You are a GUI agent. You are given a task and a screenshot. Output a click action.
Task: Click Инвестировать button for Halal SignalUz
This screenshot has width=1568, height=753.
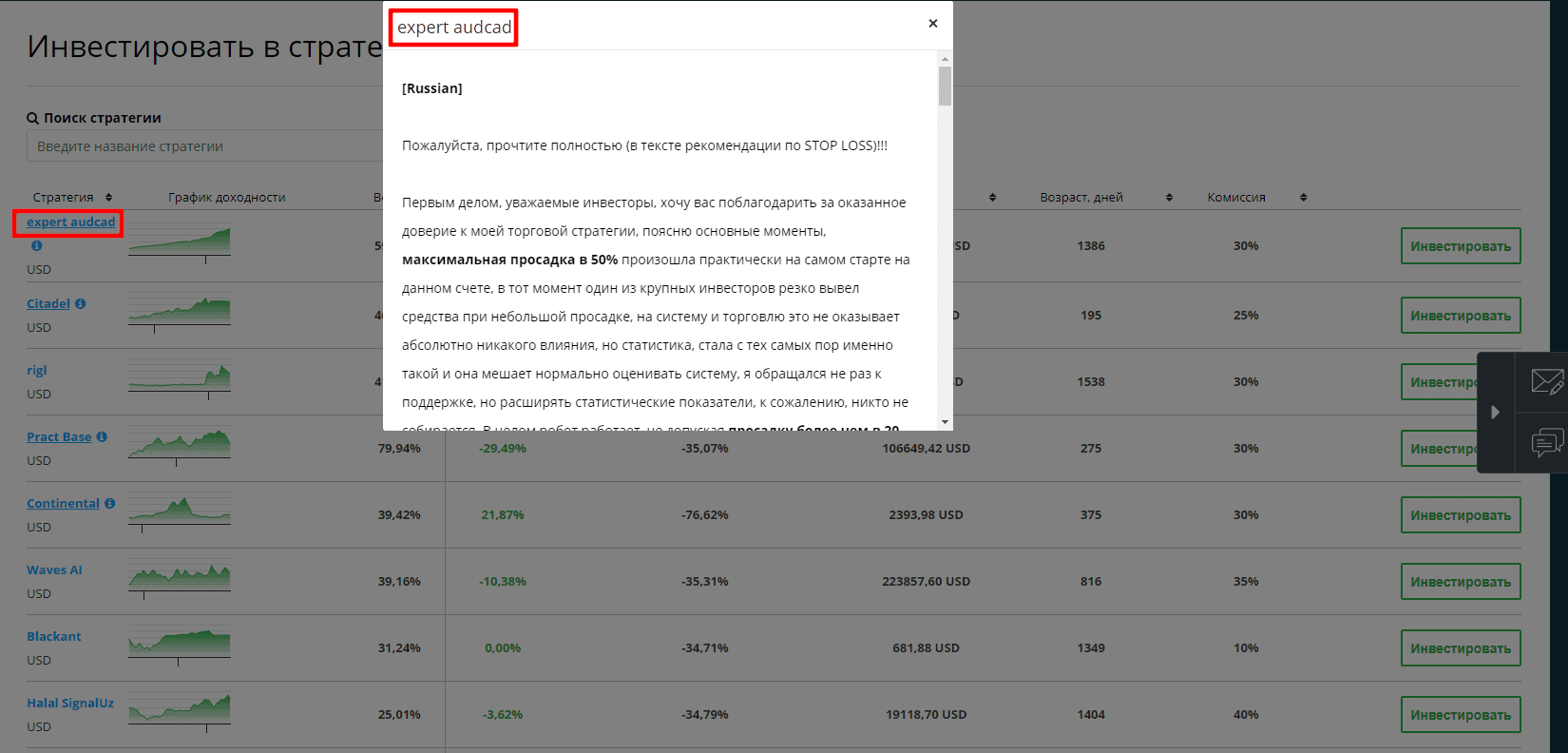[1461, 715]
